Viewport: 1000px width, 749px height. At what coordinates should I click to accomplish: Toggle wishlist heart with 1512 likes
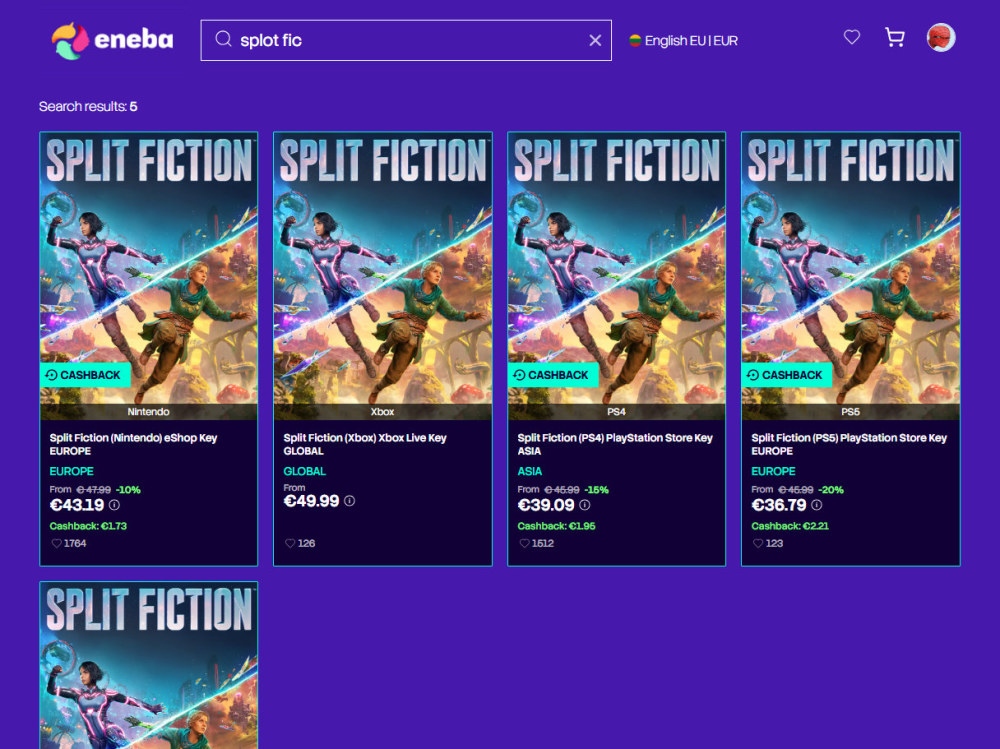click(524, 544)
